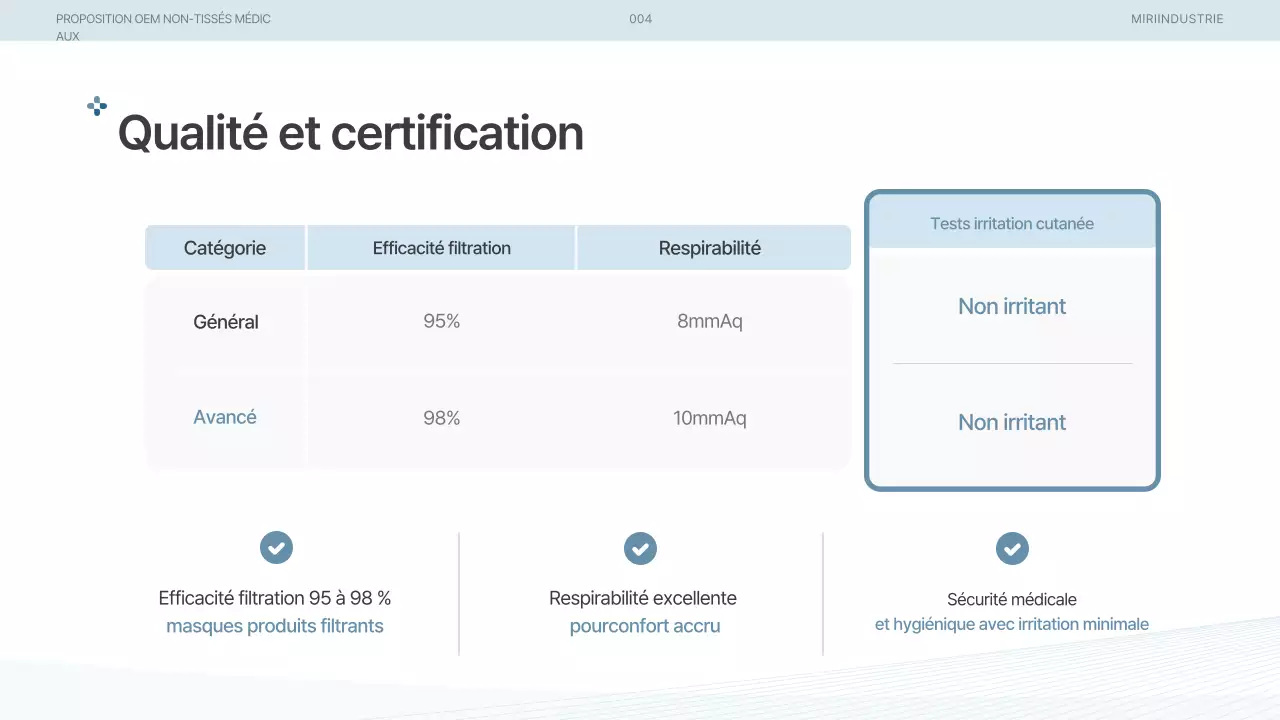Click the Qualité et certification title
Image resolution: width=1280 pixels, height=720 pixels.
(350, 133)
